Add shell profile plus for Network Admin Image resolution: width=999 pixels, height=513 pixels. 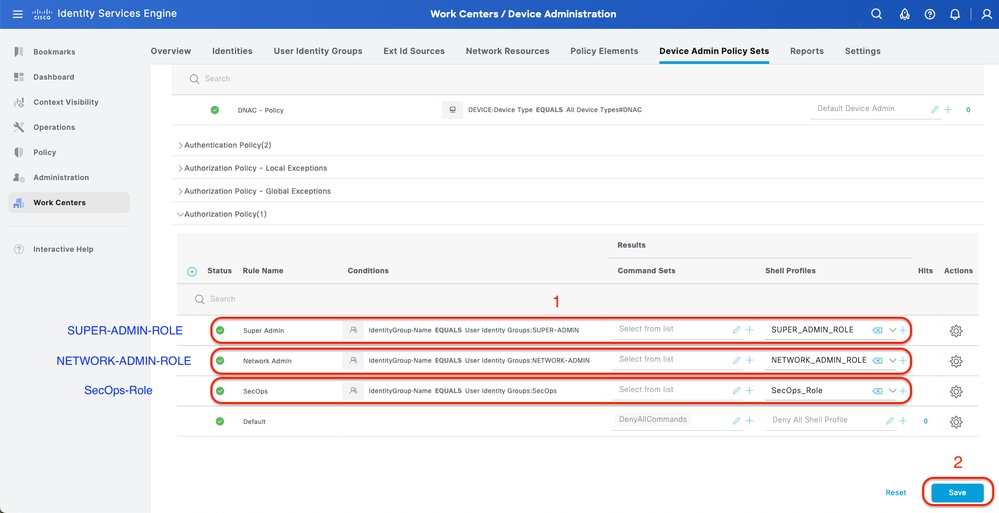pos(903,360)
